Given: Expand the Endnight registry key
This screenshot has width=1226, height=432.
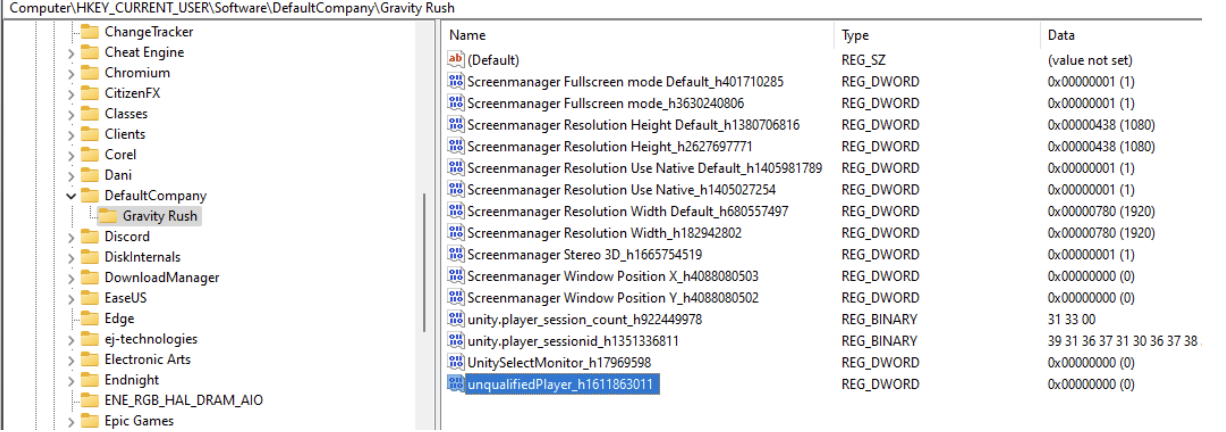Looking at the screenshot, I should click(70, 380).
